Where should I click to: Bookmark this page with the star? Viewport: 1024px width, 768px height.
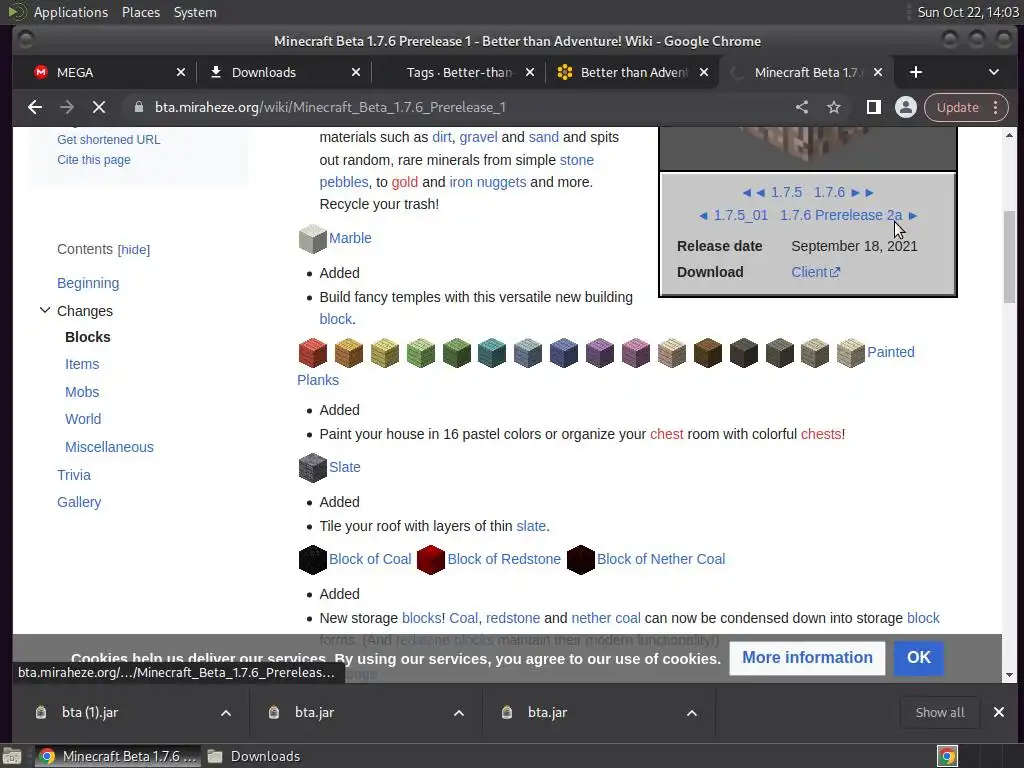[x=834, y=107]
